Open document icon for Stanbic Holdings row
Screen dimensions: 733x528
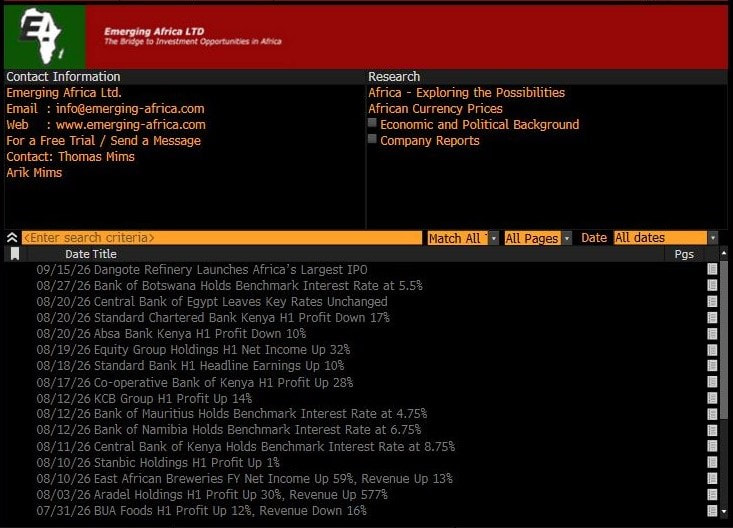tap(712, 462)
